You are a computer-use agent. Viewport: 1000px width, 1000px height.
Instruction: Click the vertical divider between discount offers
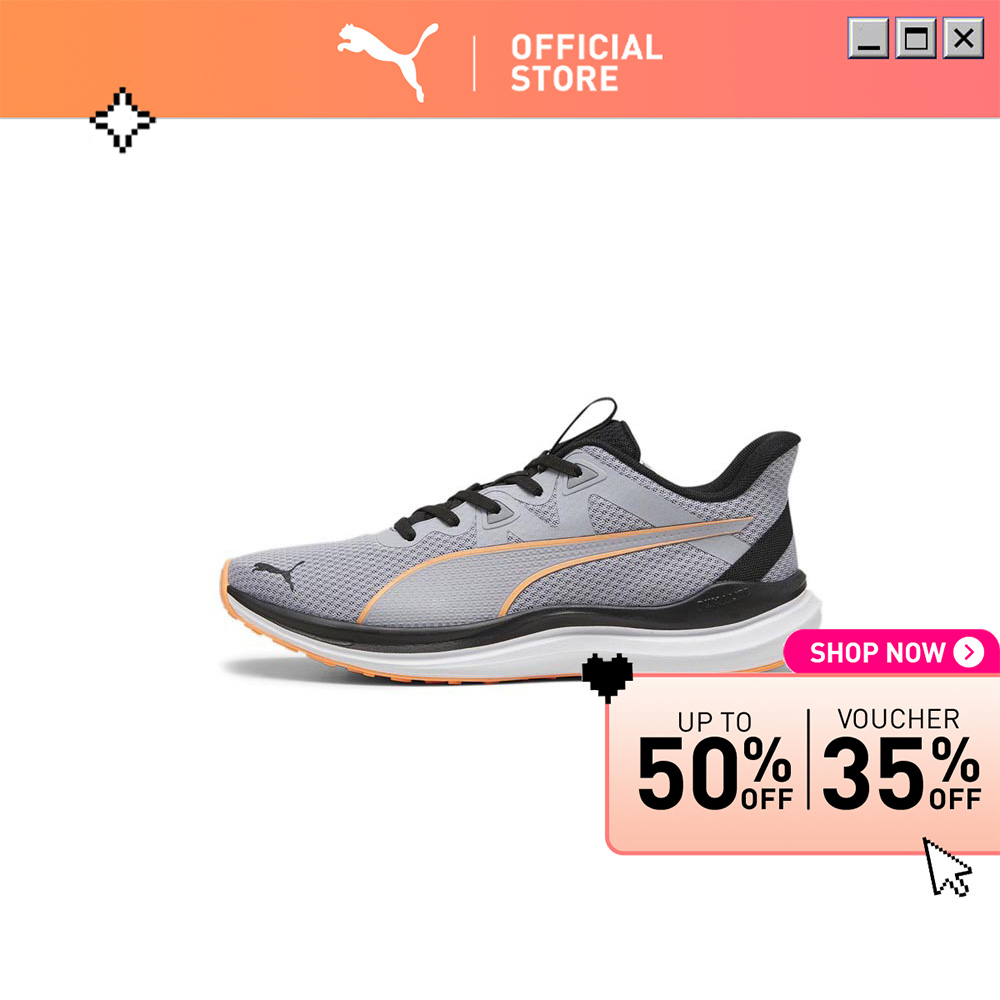pos(808,759)
